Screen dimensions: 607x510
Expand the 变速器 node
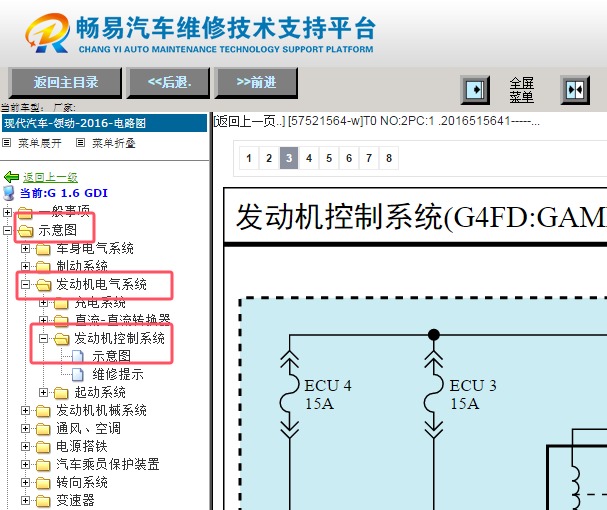(26, 500)
